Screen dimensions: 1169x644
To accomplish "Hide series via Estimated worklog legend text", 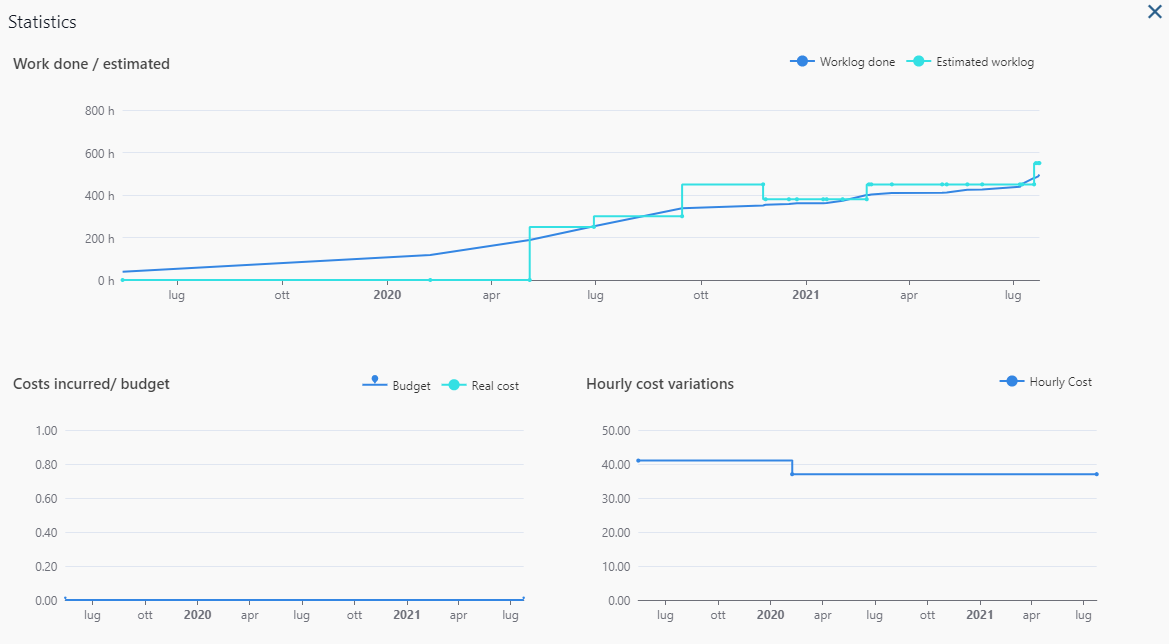I will pyautogui.click(x=984, y=62).
